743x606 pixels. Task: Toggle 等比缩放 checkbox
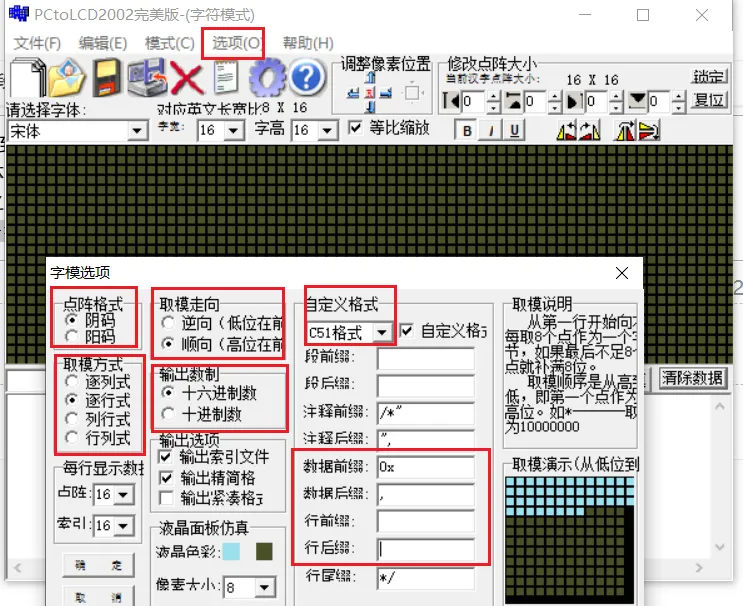(354, 127)
